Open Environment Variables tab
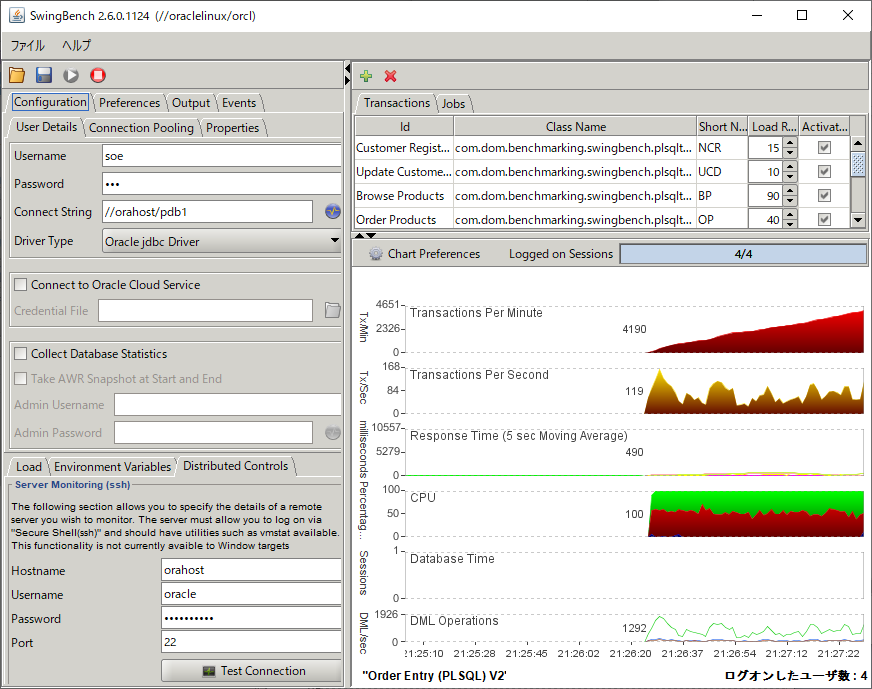The height and width of the screenshot is (689, 872). 112,467
